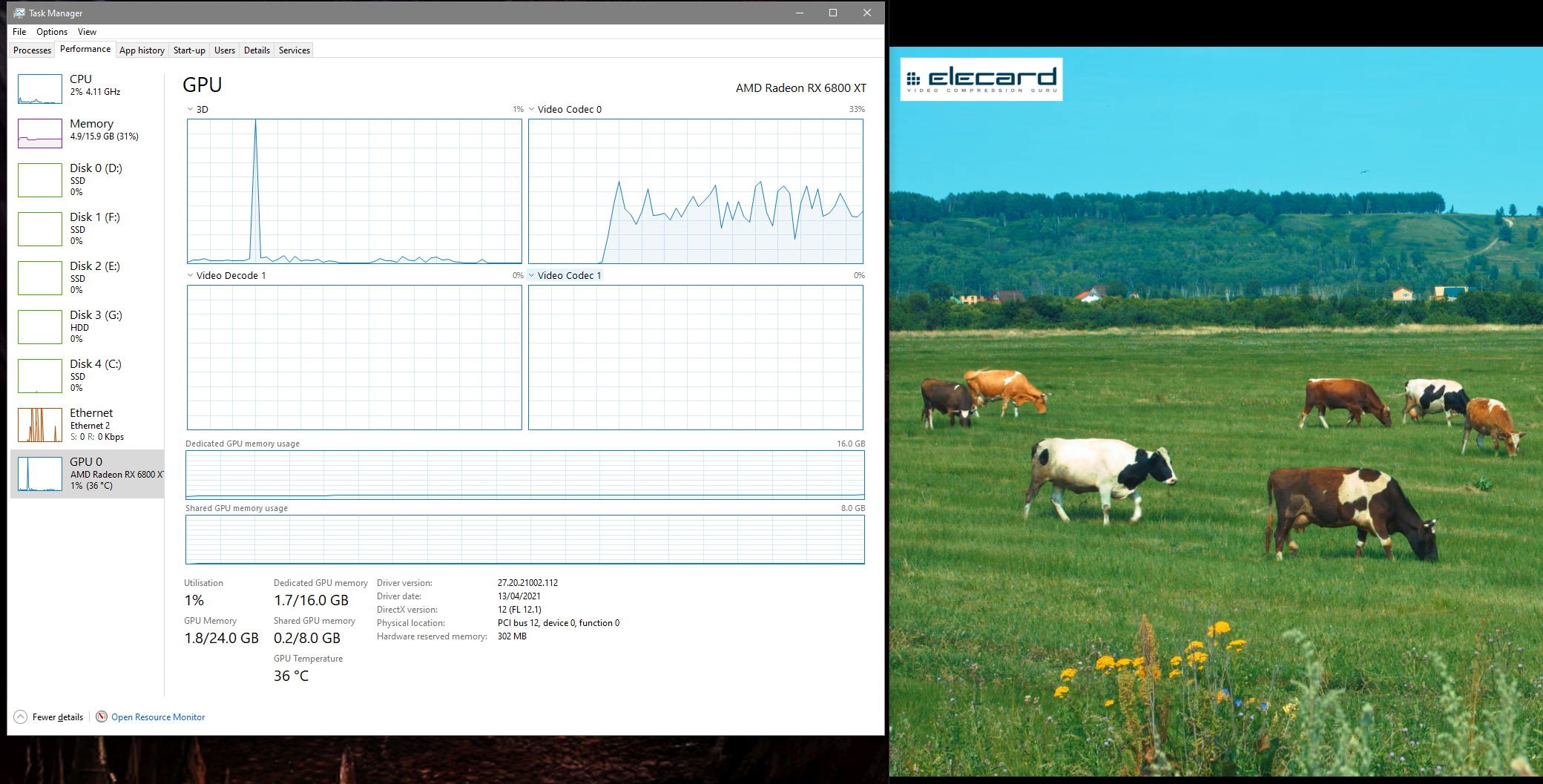Click the Task Manager title bar icon
The height and width of the screenshot is (784, 1543).
[19, 13]
